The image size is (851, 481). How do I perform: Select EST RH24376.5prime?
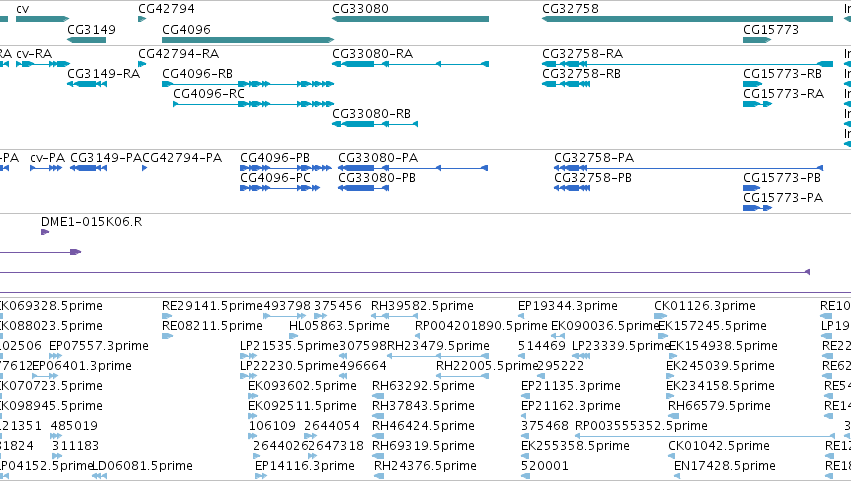click(x=379, y=476)
